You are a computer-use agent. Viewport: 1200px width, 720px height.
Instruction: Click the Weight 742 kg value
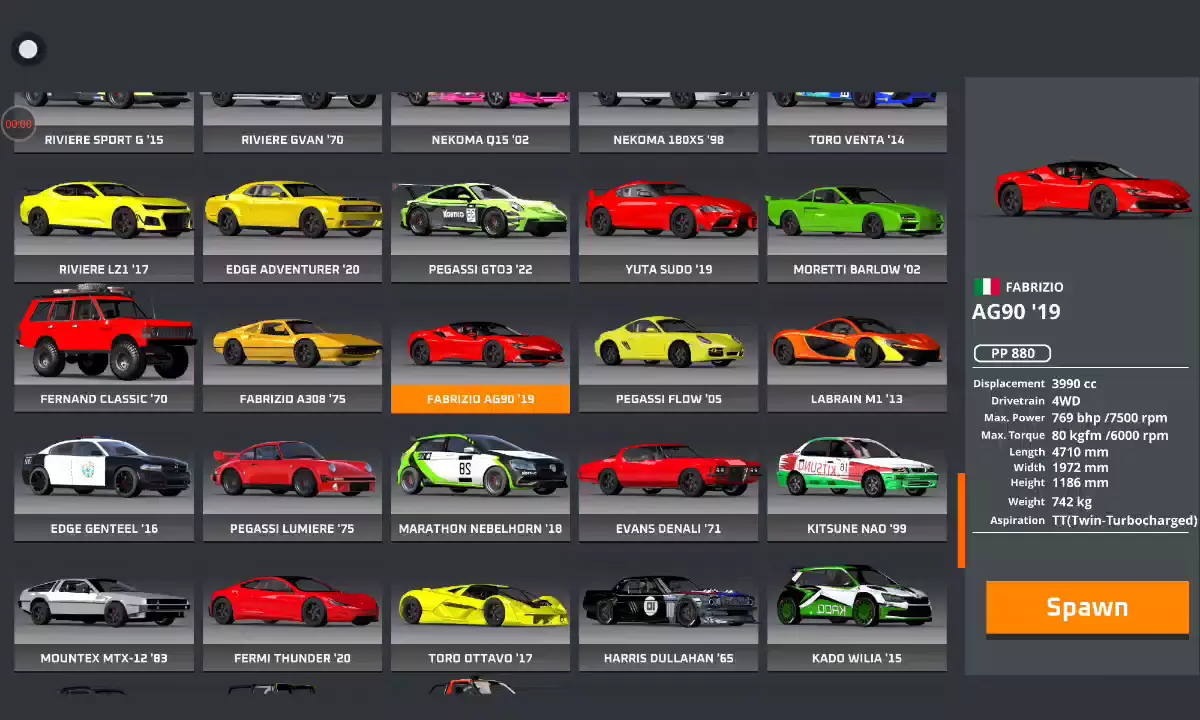1072,502
